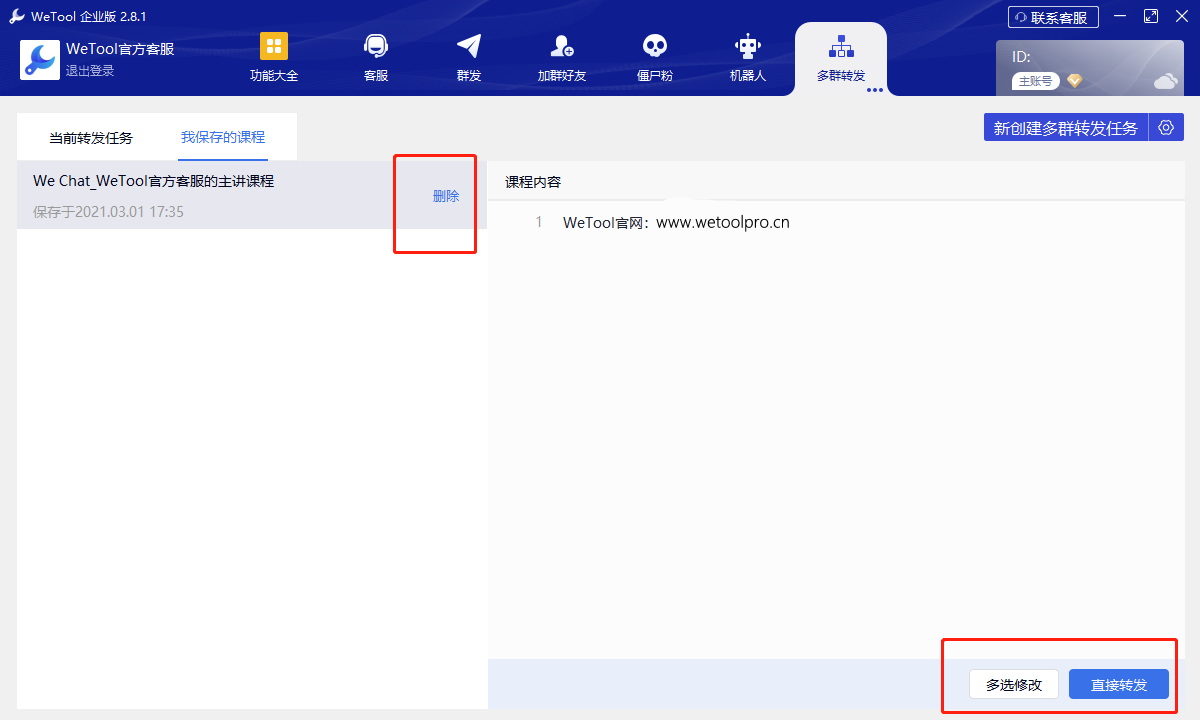1200x720 pixels.
Task: Switch to the 当前转发任务 tab
Action: 91,138
